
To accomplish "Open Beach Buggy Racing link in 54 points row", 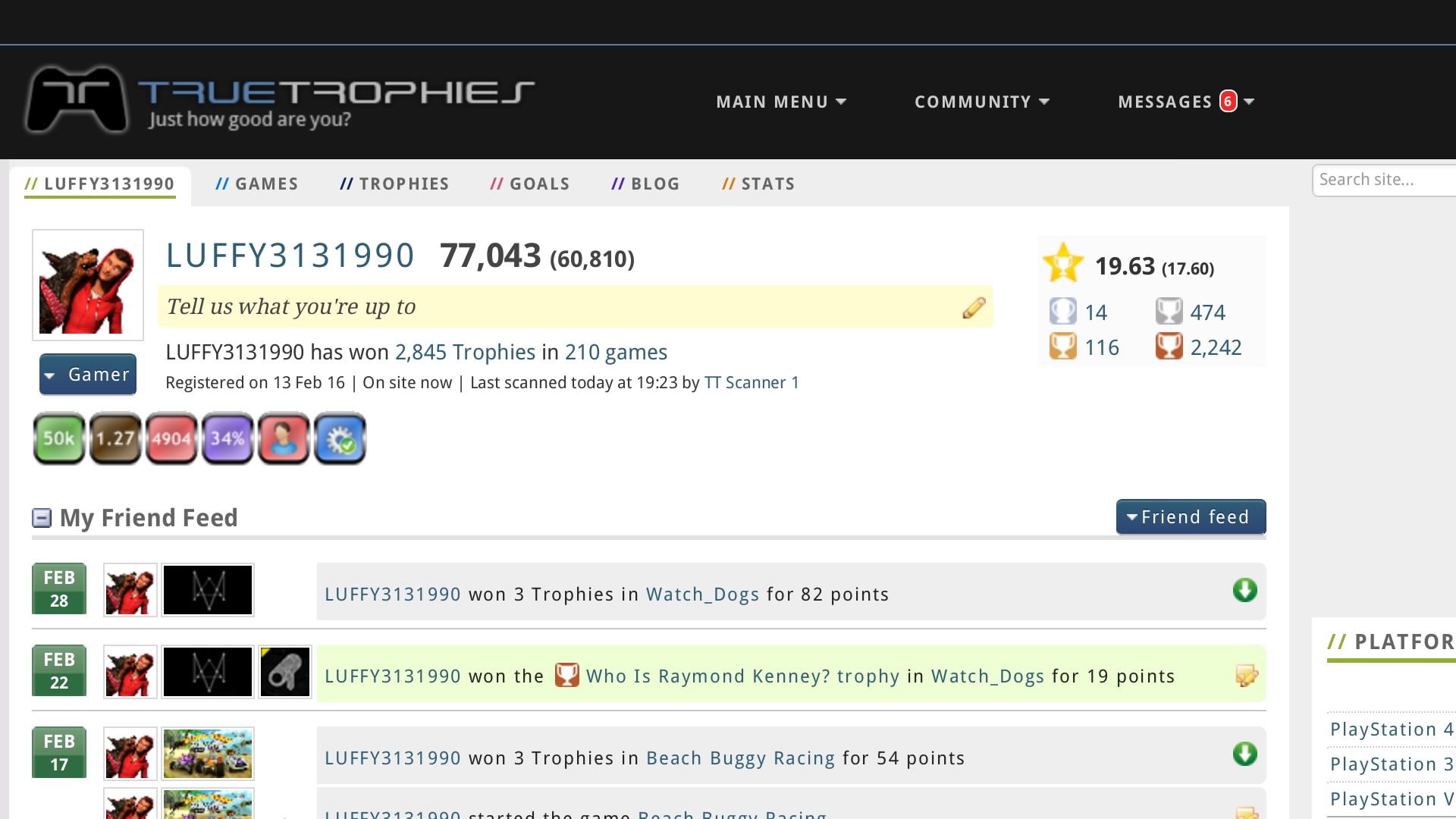I will coord(740,758).
